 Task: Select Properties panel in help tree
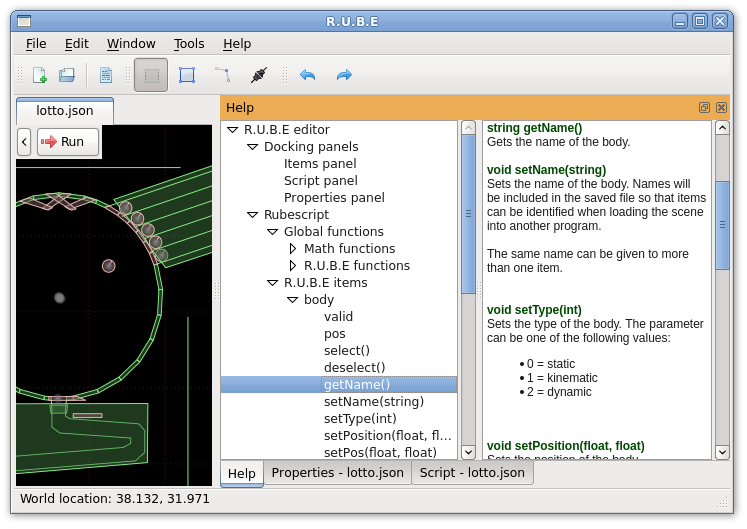334,198
